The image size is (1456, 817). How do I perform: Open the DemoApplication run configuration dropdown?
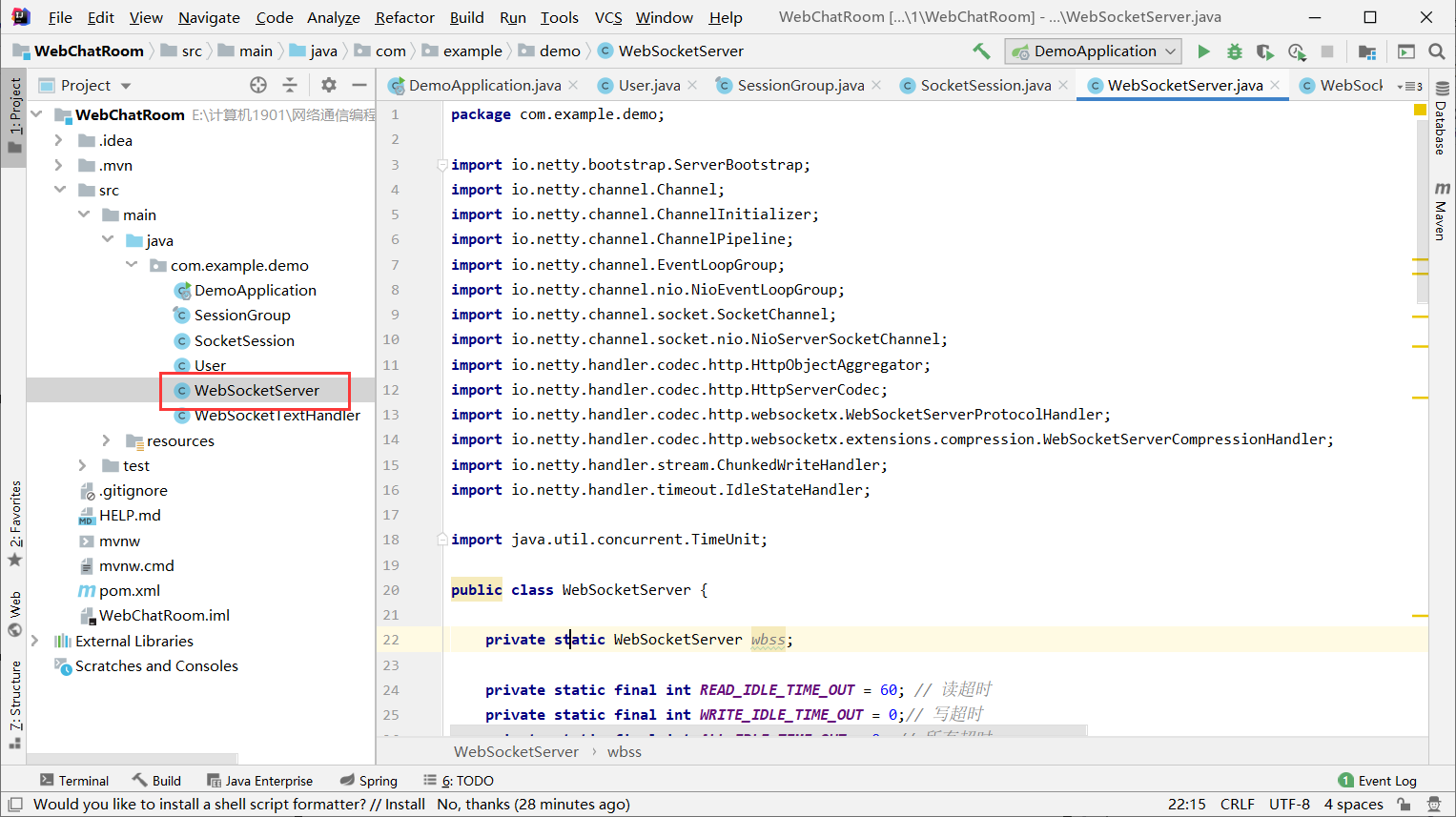click(x=1092, y=51)
